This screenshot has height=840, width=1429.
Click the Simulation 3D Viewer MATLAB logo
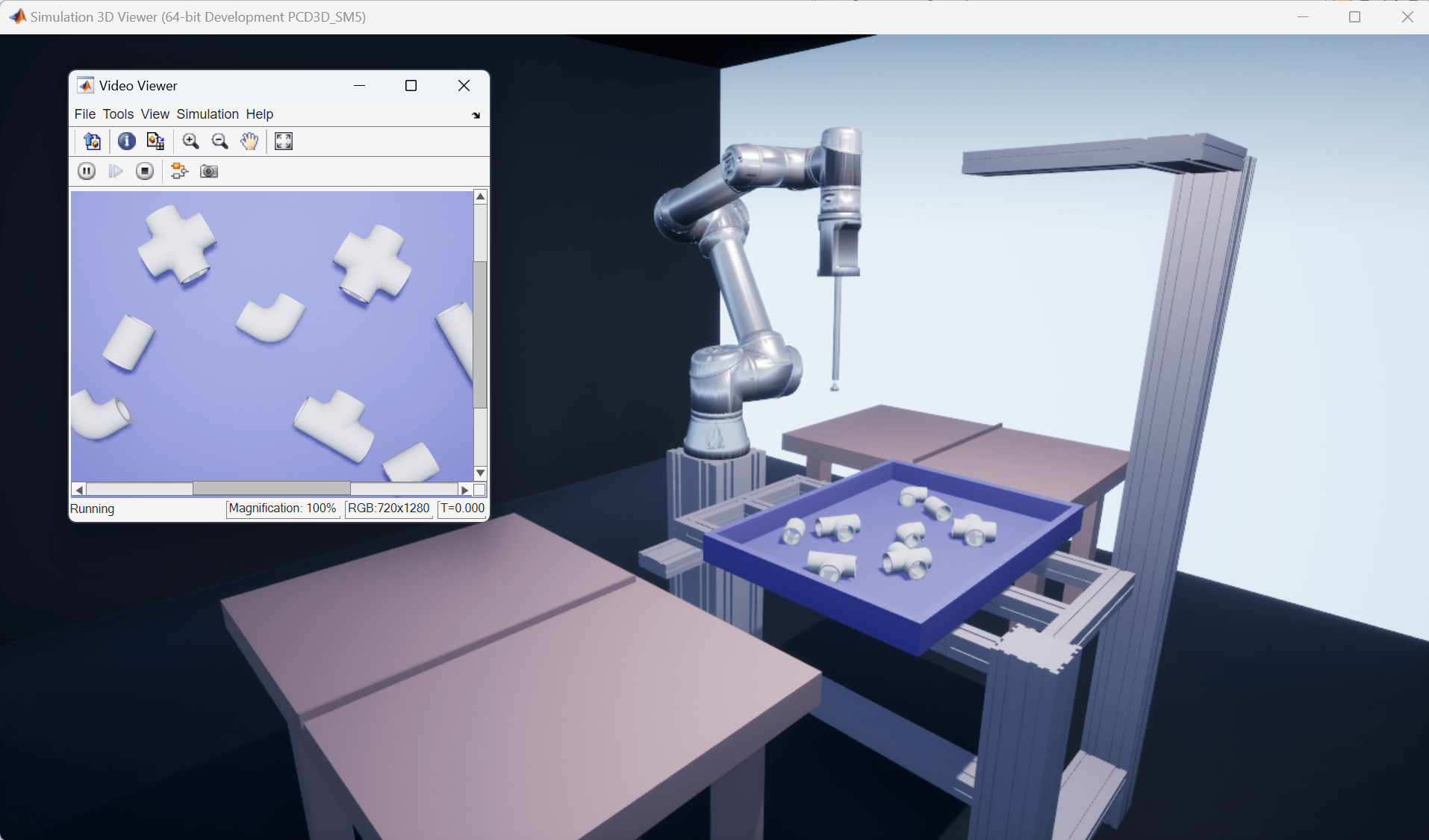pyautogui.click(x=17, y=16)
